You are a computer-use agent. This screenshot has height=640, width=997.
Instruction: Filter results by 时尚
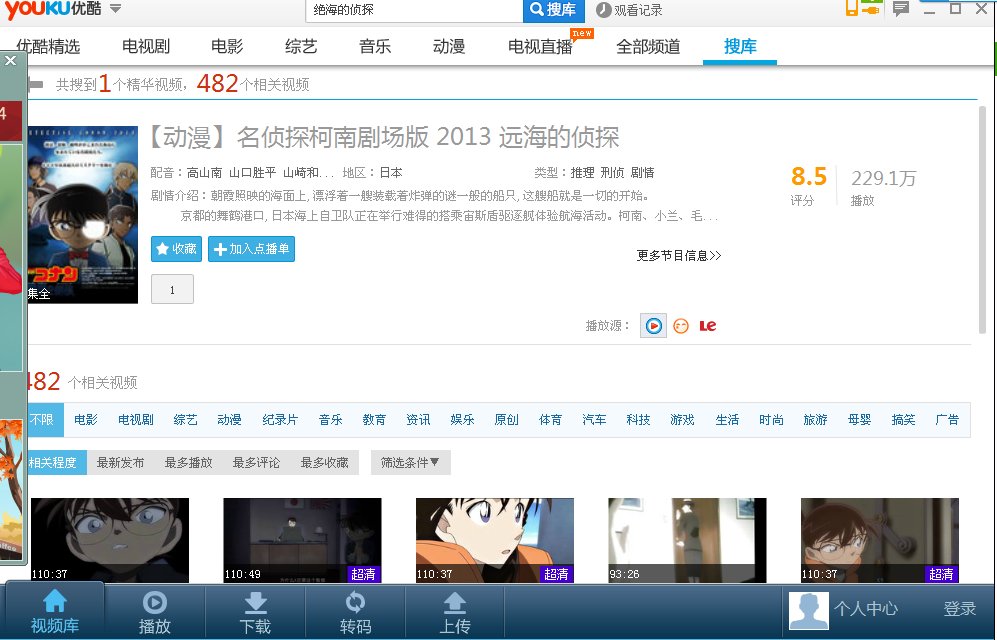coord(771,419)
